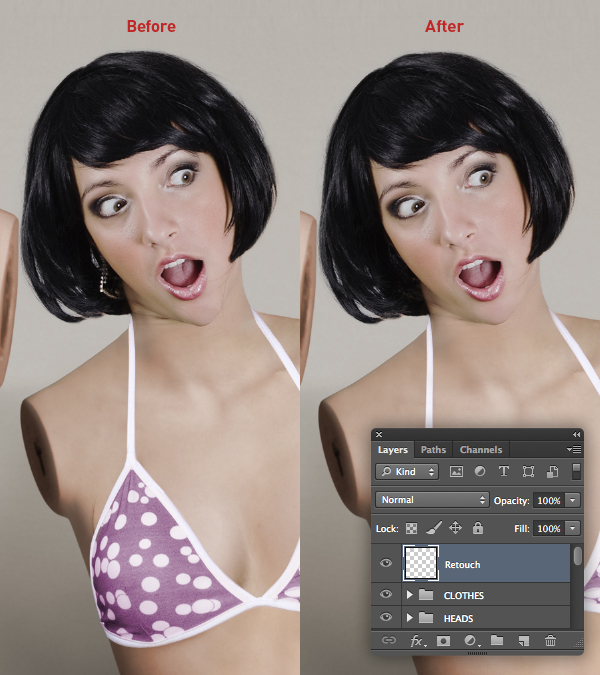Hide the CLOTHES group

pyautogui.click(x=386, y=594)
